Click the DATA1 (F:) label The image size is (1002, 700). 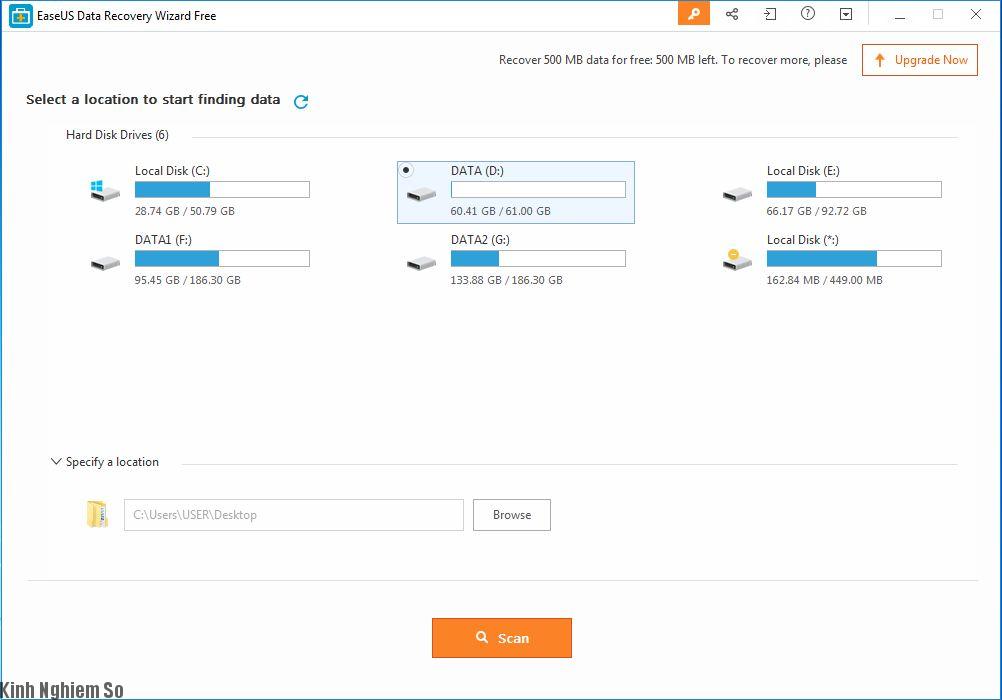[x=164, y=240]
